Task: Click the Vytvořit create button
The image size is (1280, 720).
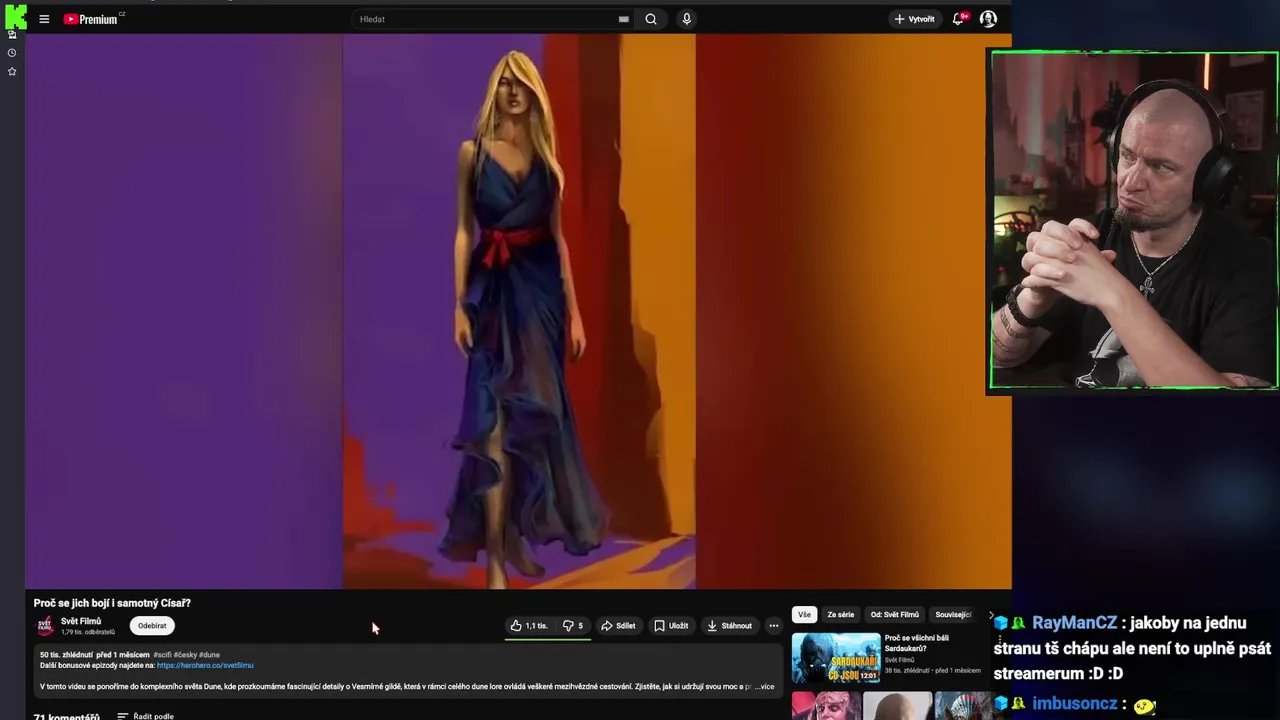Action: point(914,19)
